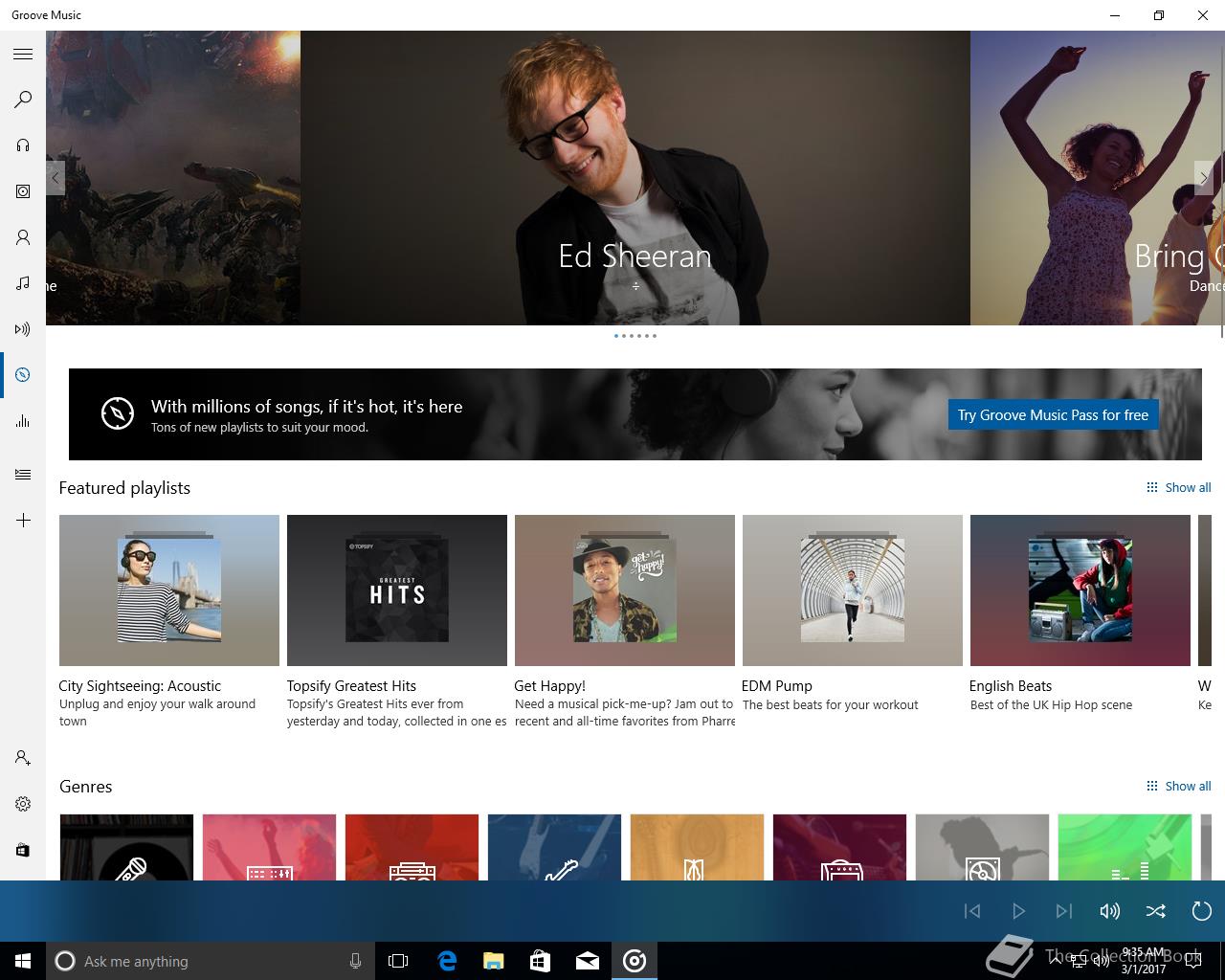This screenshot has height=980, width=1225.
Task: Open the headphones Your Groove icon
Action: coord(23,145)
